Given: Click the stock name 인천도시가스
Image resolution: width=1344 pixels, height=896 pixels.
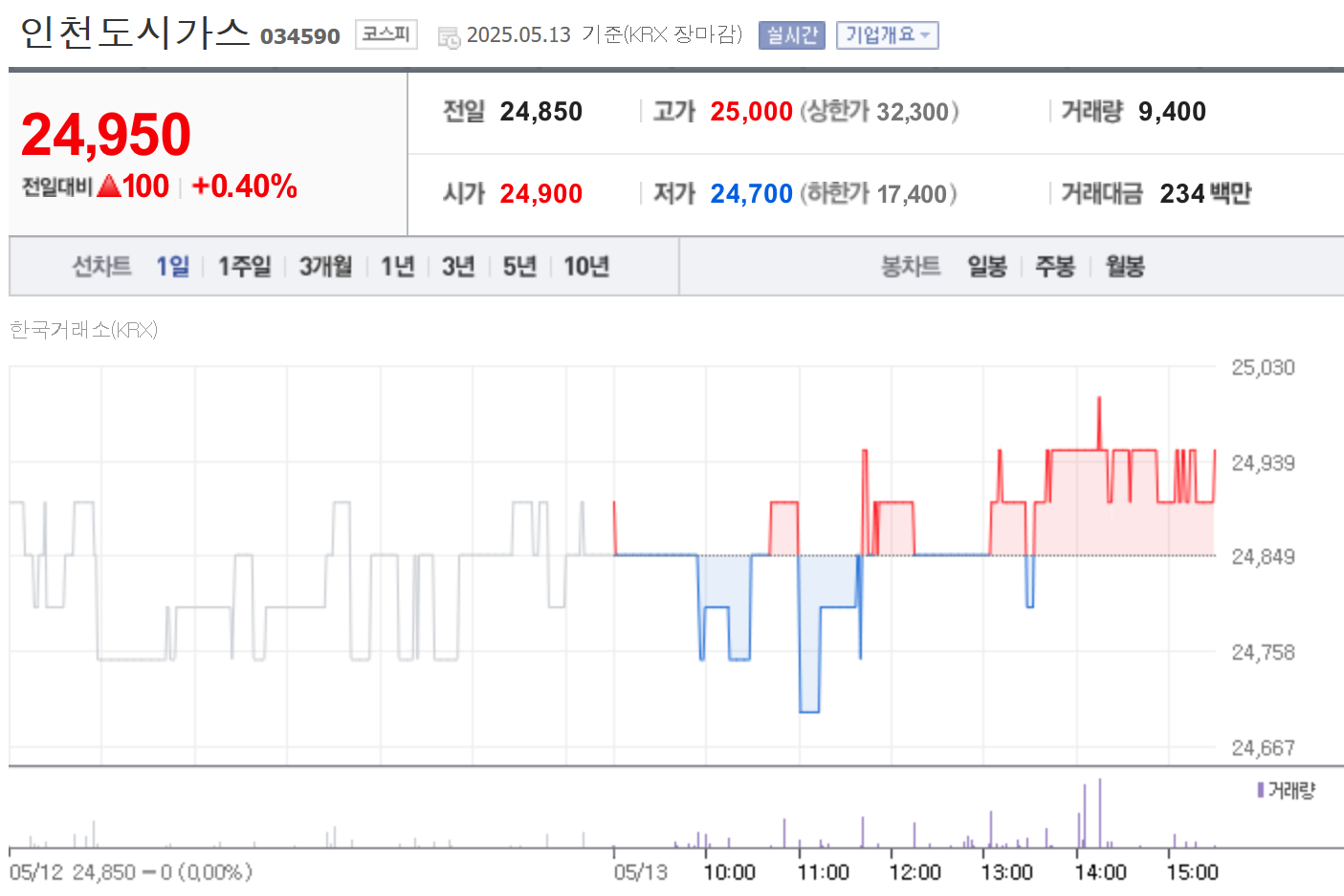Looking at the screenshot, I should (135, 33).
